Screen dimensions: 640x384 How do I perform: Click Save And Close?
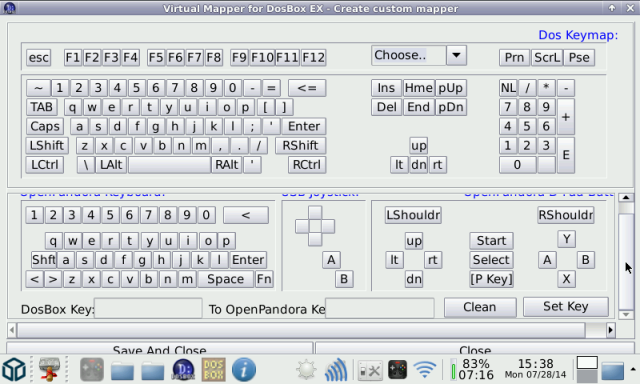point(160,348)
